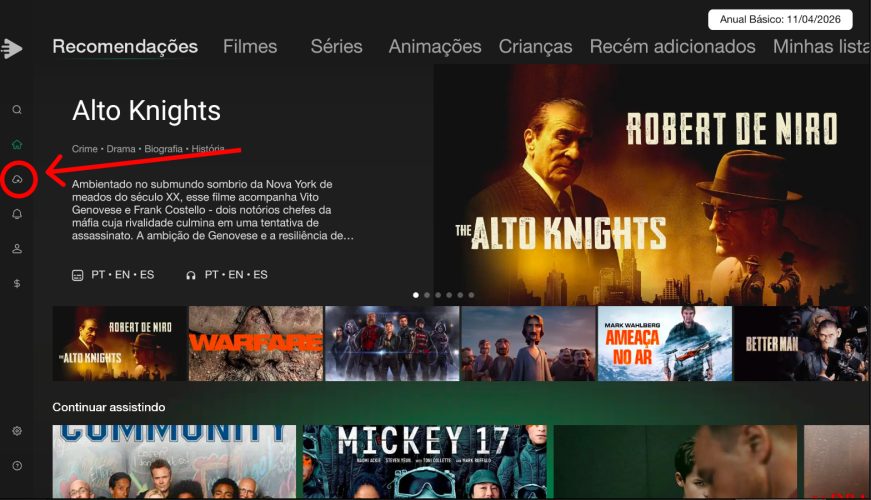Open the circled cloud download icon
This screenshot has height=500, width=871.
[x=17, y=179]
